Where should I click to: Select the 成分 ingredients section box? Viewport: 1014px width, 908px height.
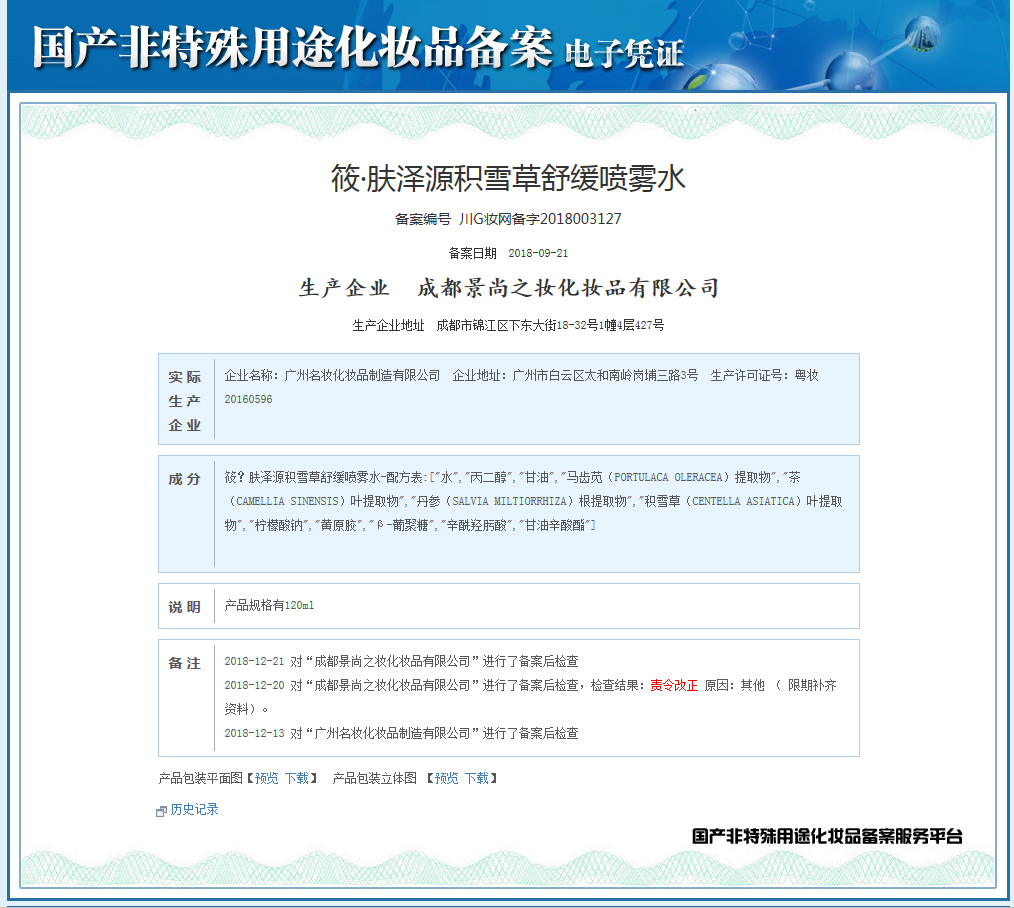click(508, 512)
